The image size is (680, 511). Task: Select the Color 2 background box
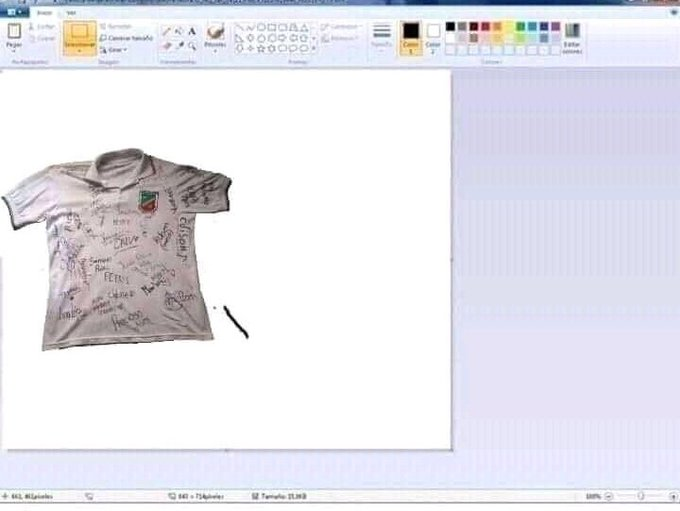click(x=433, y=38)
